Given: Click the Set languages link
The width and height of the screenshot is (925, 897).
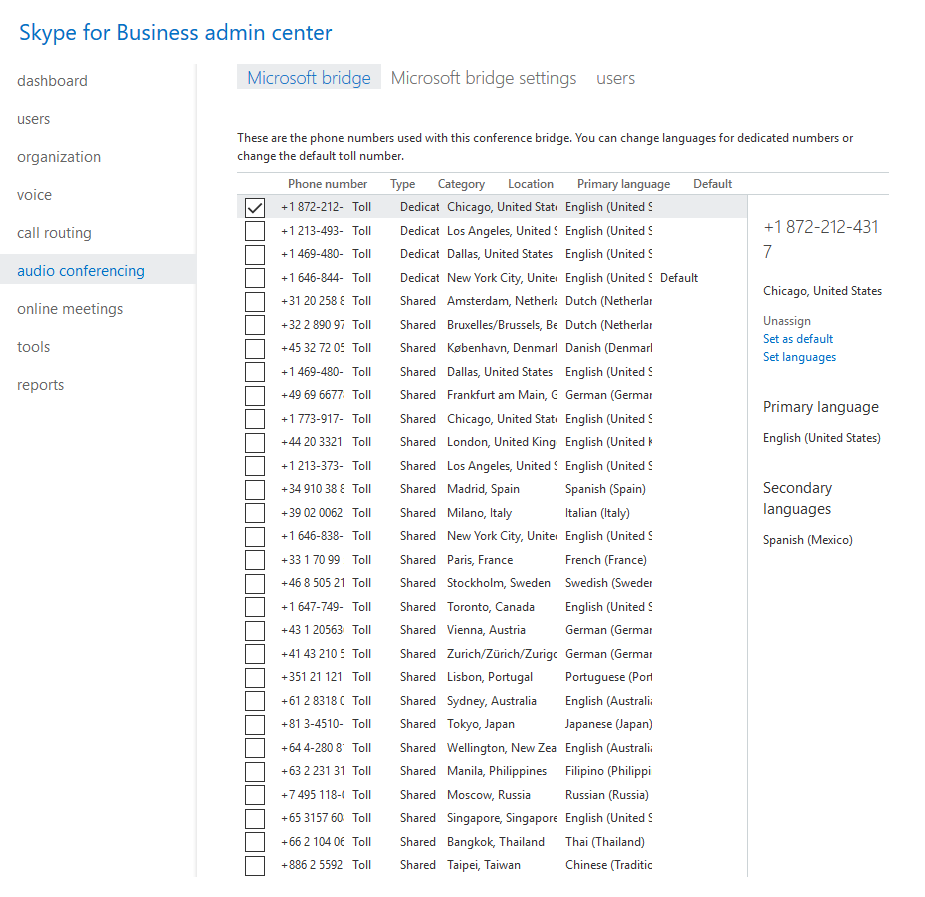Looking at the screenshot, I should tap(799, 357).
